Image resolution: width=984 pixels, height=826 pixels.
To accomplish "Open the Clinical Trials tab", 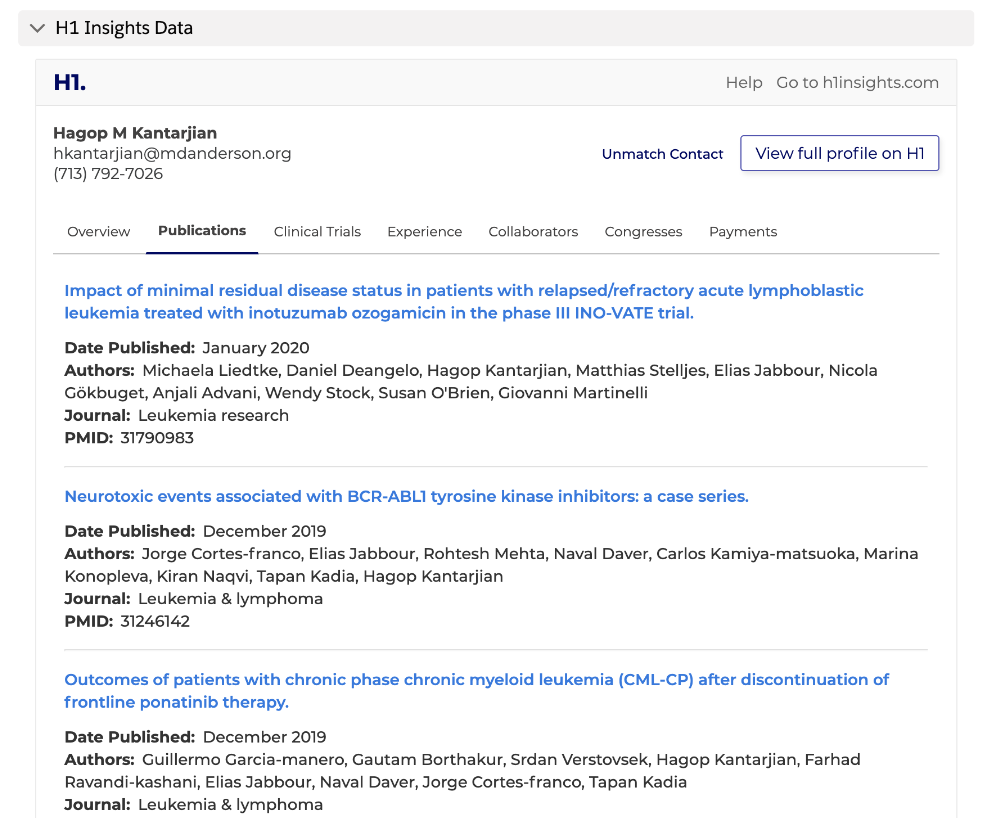I will coord(317,232).
